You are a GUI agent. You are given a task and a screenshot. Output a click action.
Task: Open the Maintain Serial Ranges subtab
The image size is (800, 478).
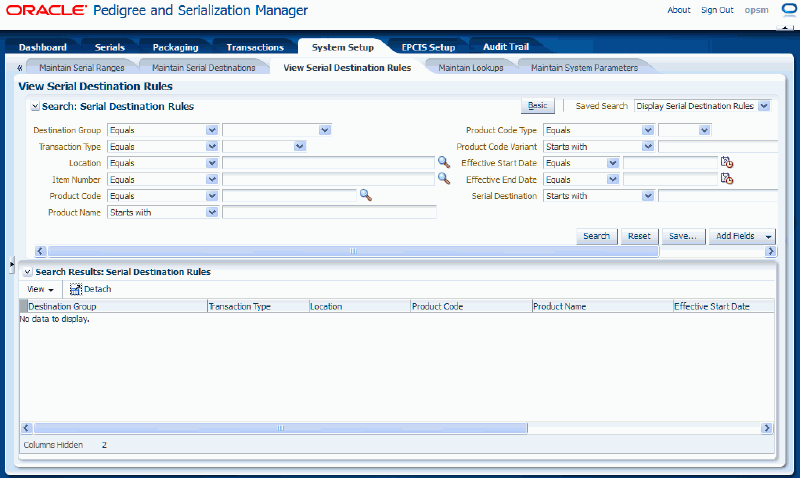tap(82, 67)
